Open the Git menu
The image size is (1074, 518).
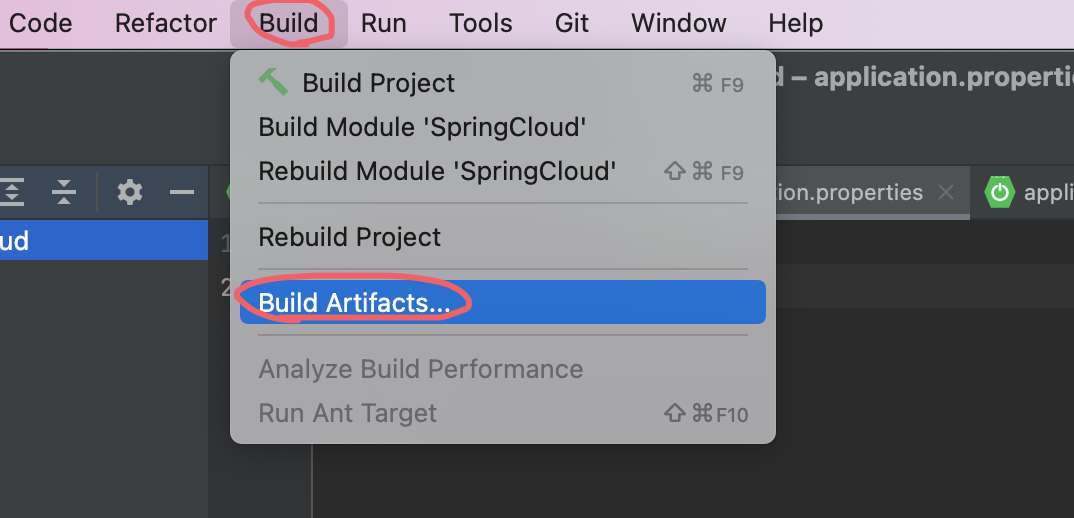[x=572, y=23]
